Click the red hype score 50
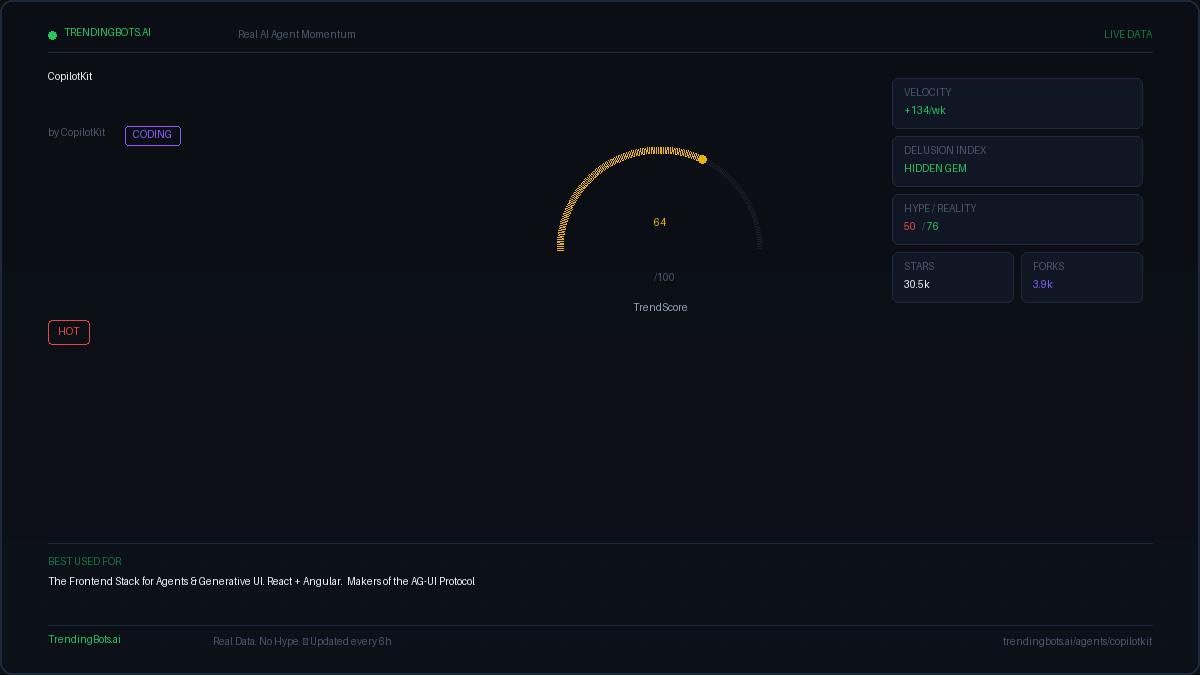1200x675 pixels. (x=910, y=227)
